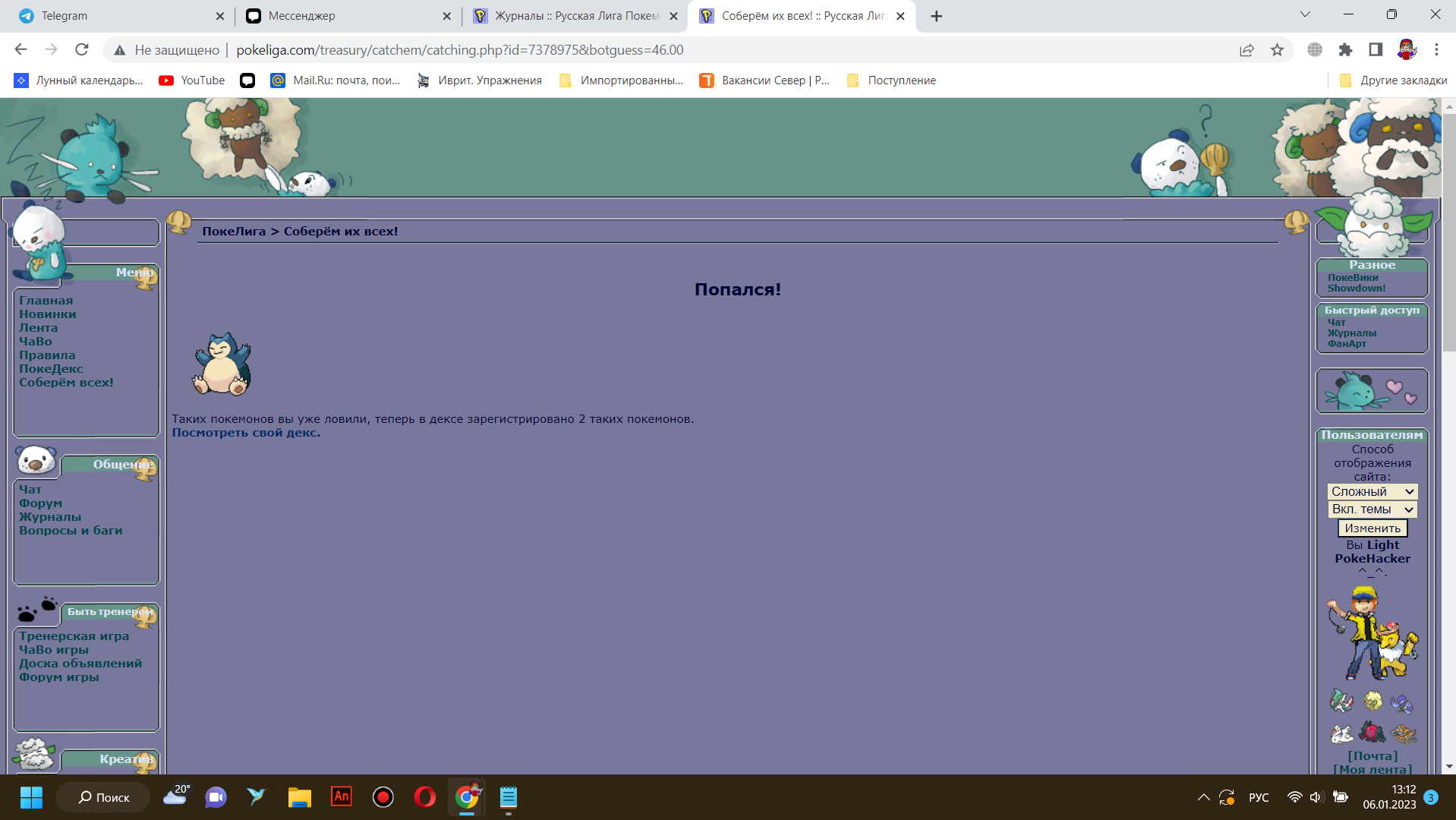Image resolution: width=1456 pixels, height=820 pixels.
Task: Open 'Тренерская игра' link
Action: (x=74, y=636)
